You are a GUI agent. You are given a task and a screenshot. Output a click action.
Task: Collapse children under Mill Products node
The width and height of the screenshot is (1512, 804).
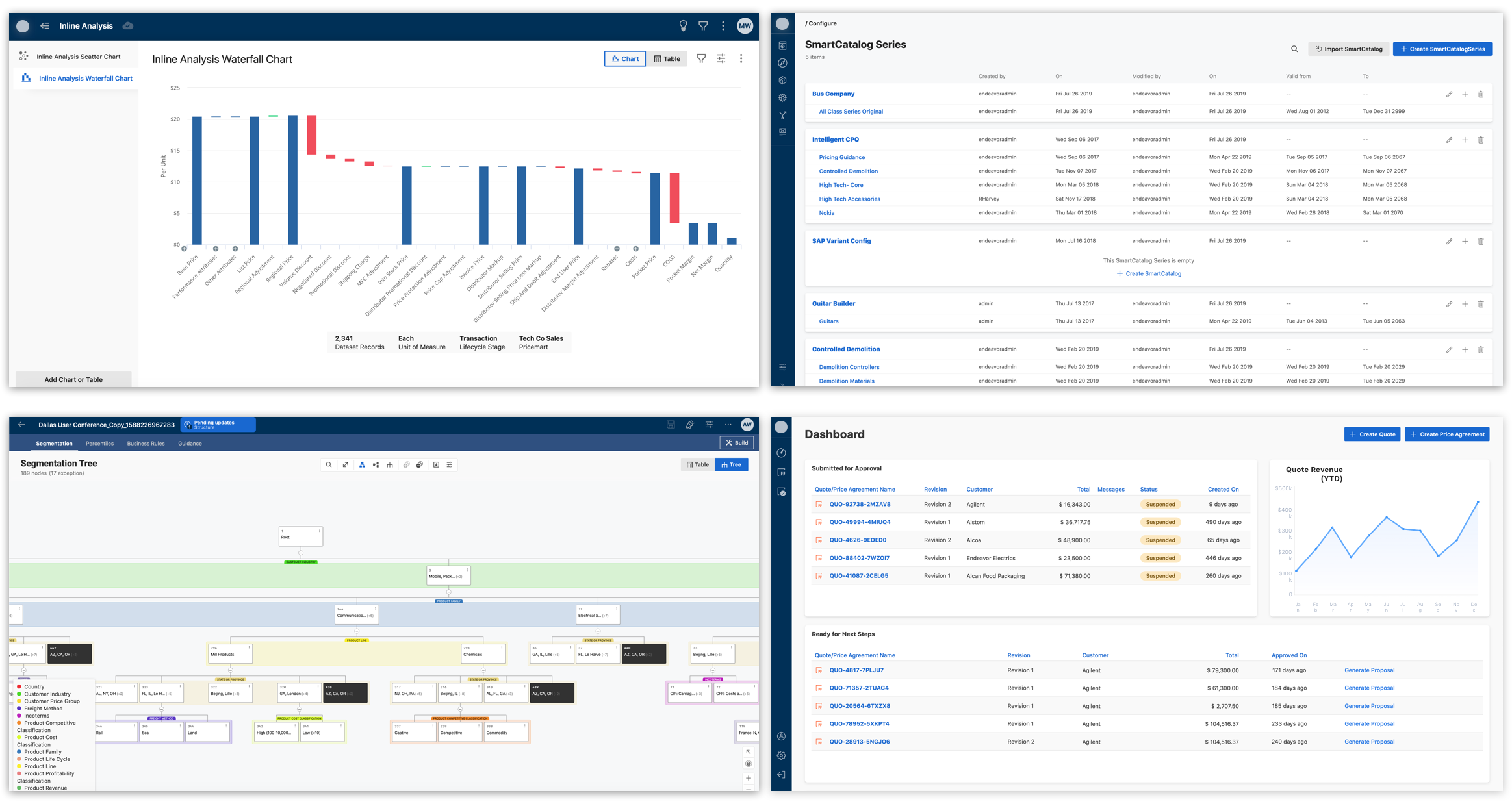[x=231, y=670]
